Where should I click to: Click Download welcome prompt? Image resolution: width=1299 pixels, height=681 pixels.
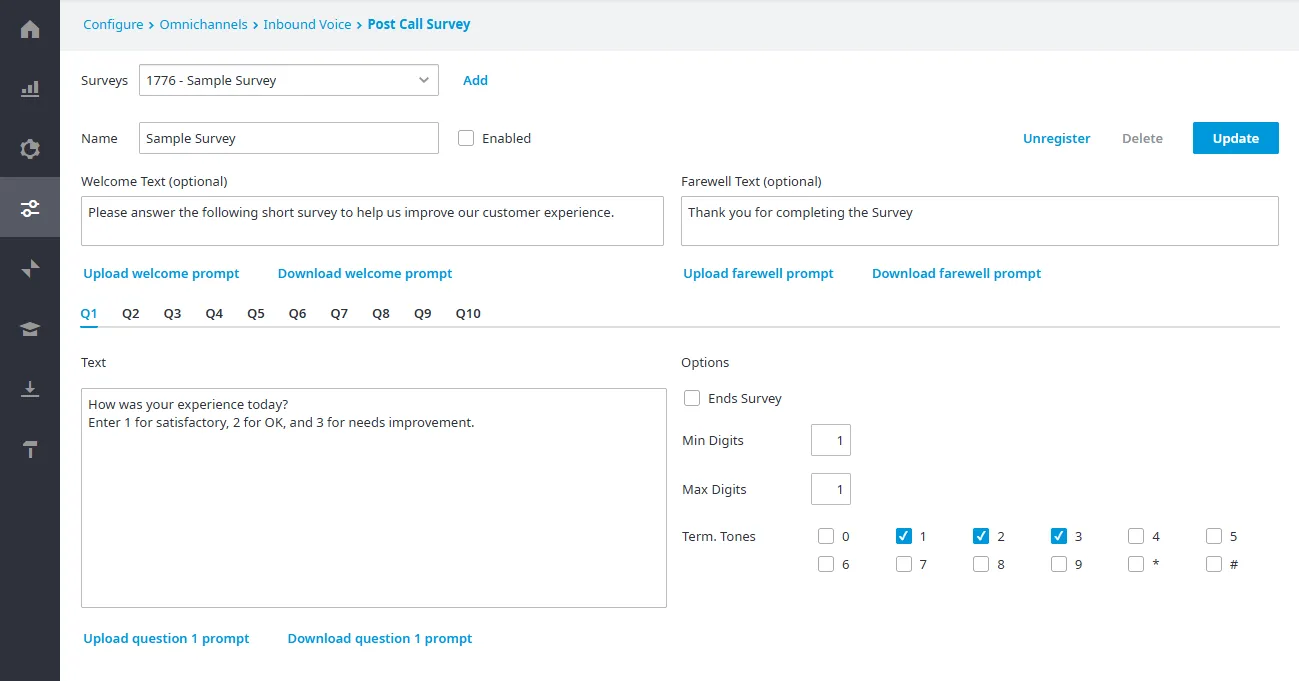(365, 273)
